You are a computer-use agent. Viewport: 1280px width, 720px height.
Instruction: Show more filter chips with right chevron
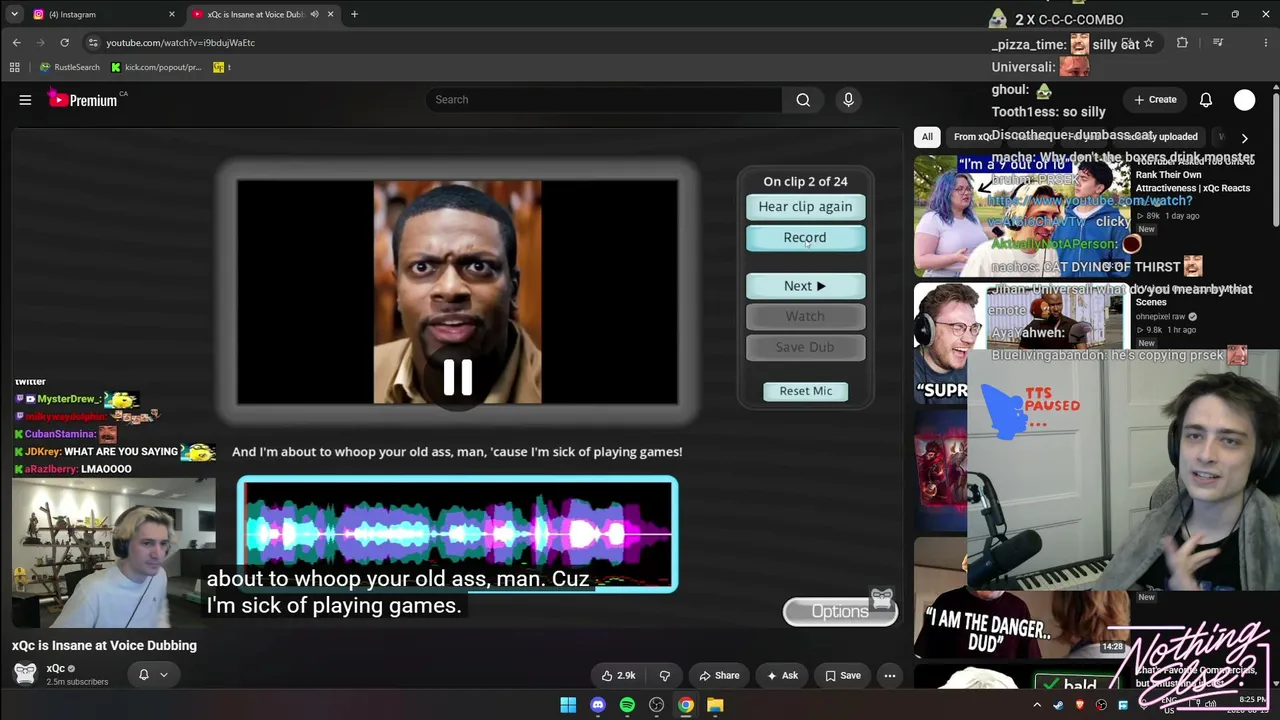coord(1244,138)
